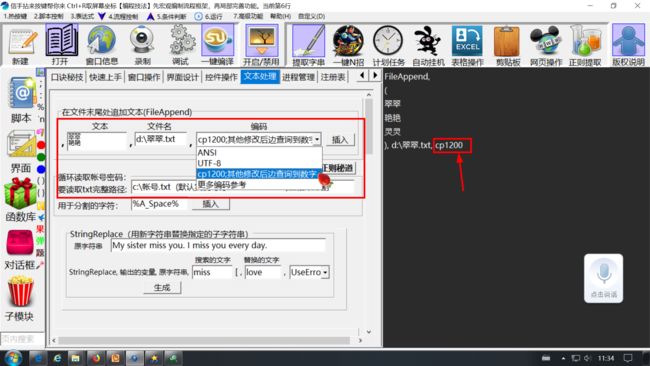Open File Explorer taskbar icon
Viewport: 650px width, 366px height.
[x=75, y=358]
